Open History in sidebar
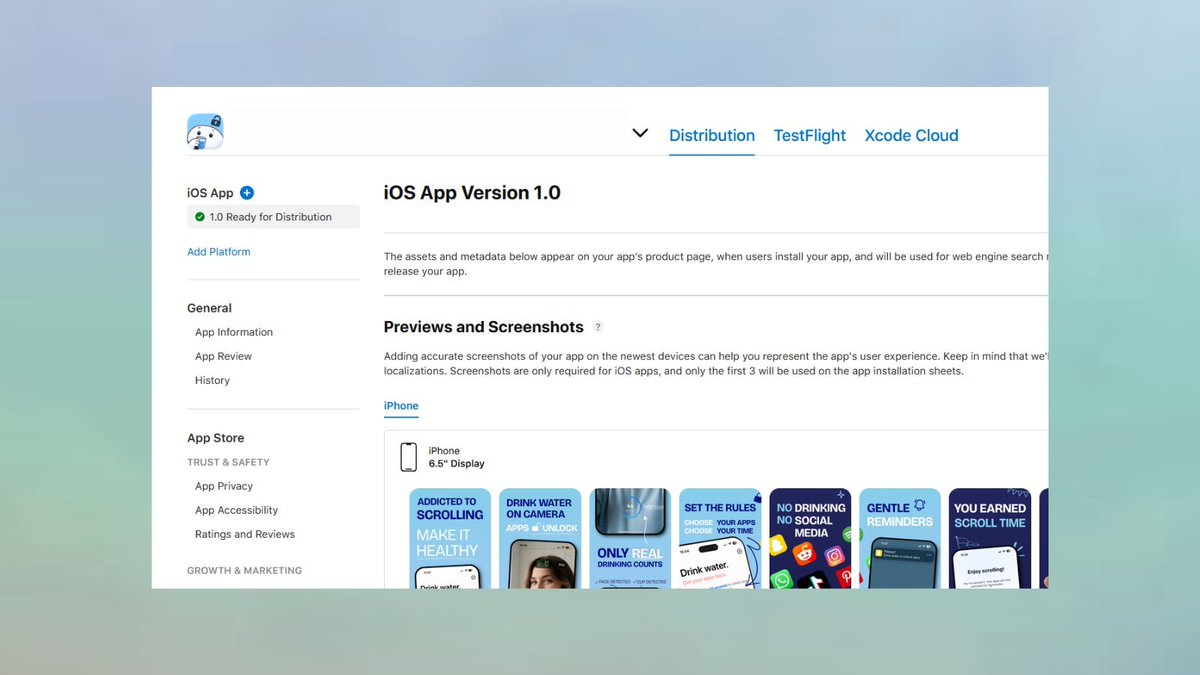The width and height of the screenshot is (1200, 675). point(212,380)
